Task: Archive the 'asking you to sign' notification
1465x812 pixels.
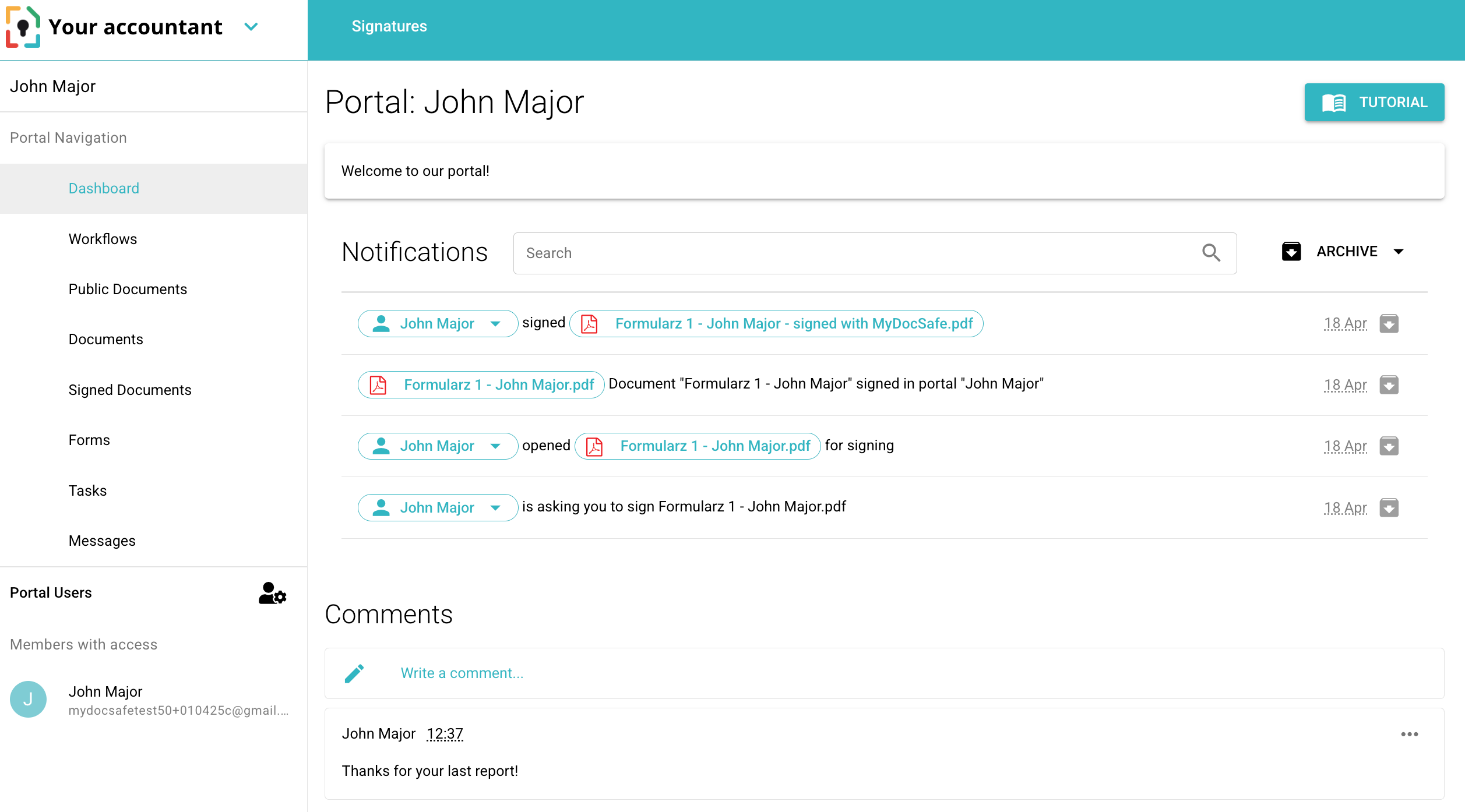Action: [x=1389, y=507]
